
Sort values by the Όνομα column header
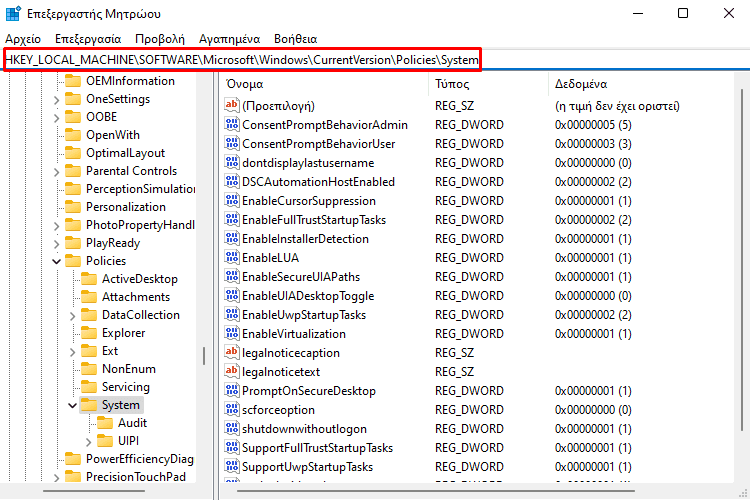[x=324, y=84]
